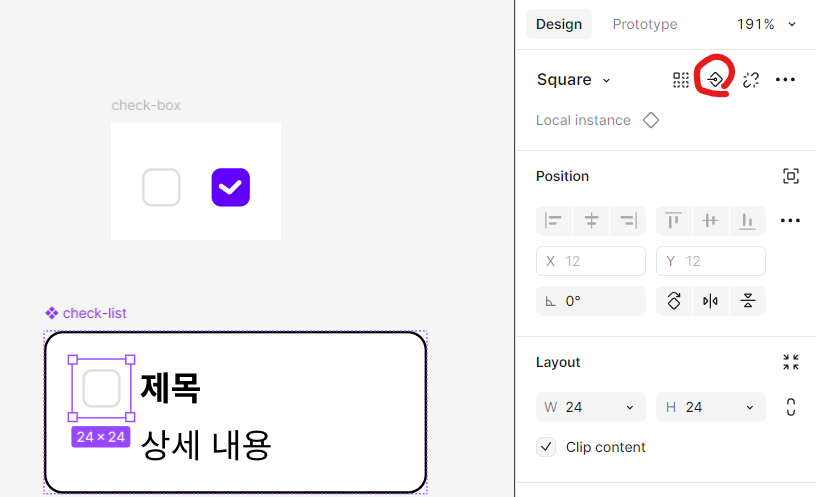Click the rotation 0° field
The width and height of the screenshot is (816, 497).
(x=591, y=301)
